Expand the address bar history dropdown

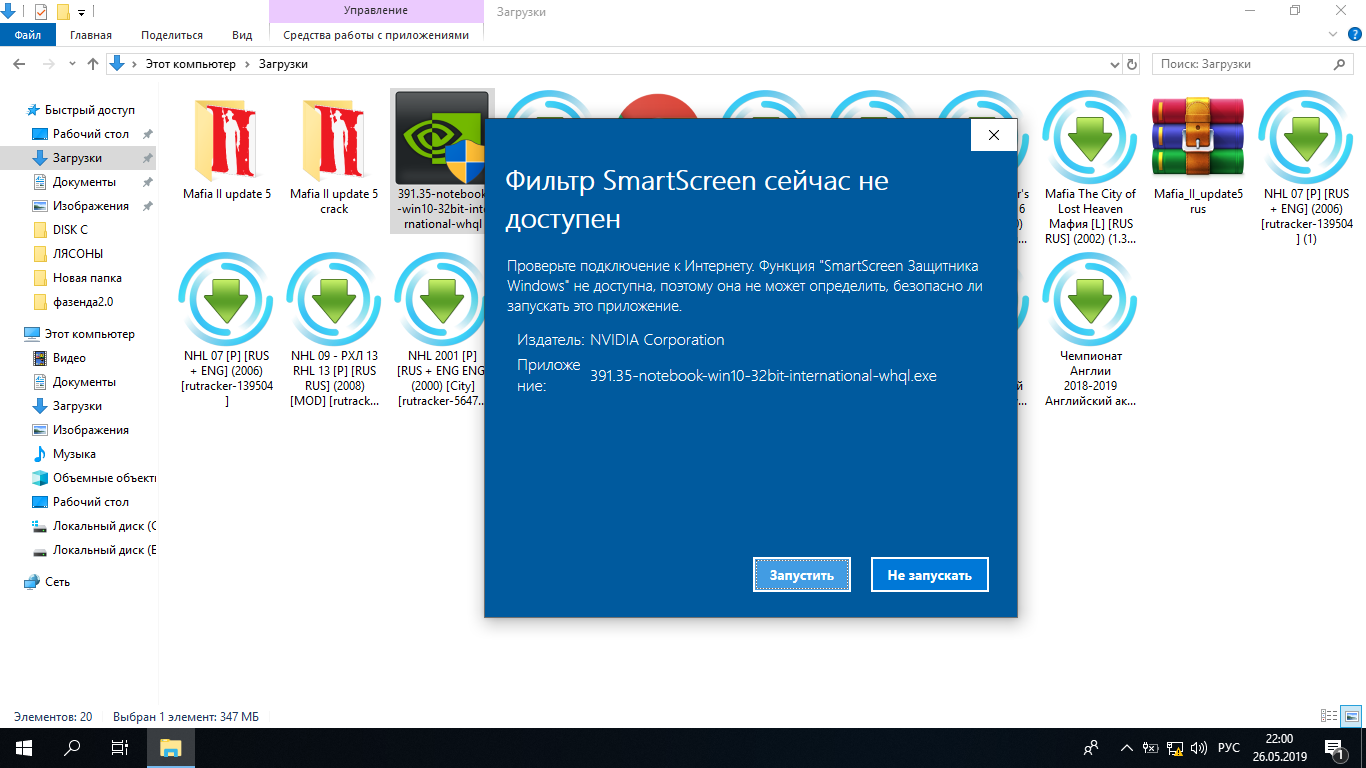(1116, 64)
